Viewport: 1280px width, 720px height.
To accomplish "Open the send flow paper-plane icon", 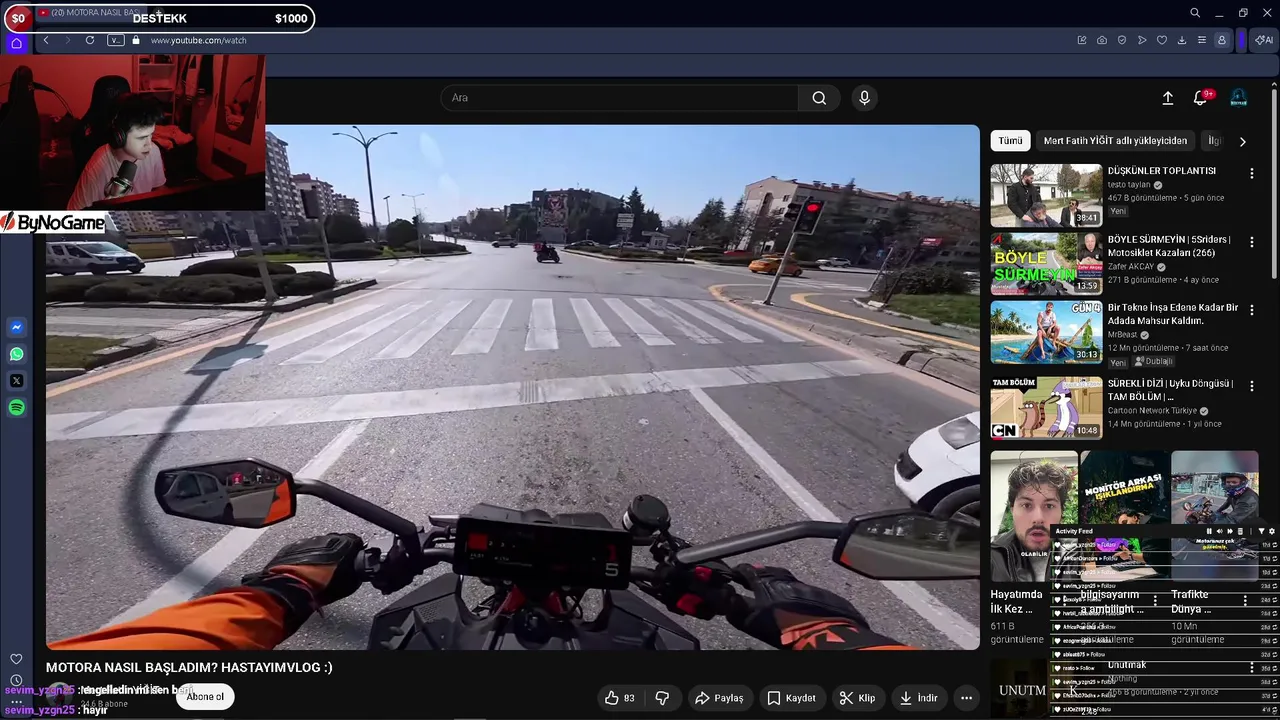I will tap(1142, 40).
